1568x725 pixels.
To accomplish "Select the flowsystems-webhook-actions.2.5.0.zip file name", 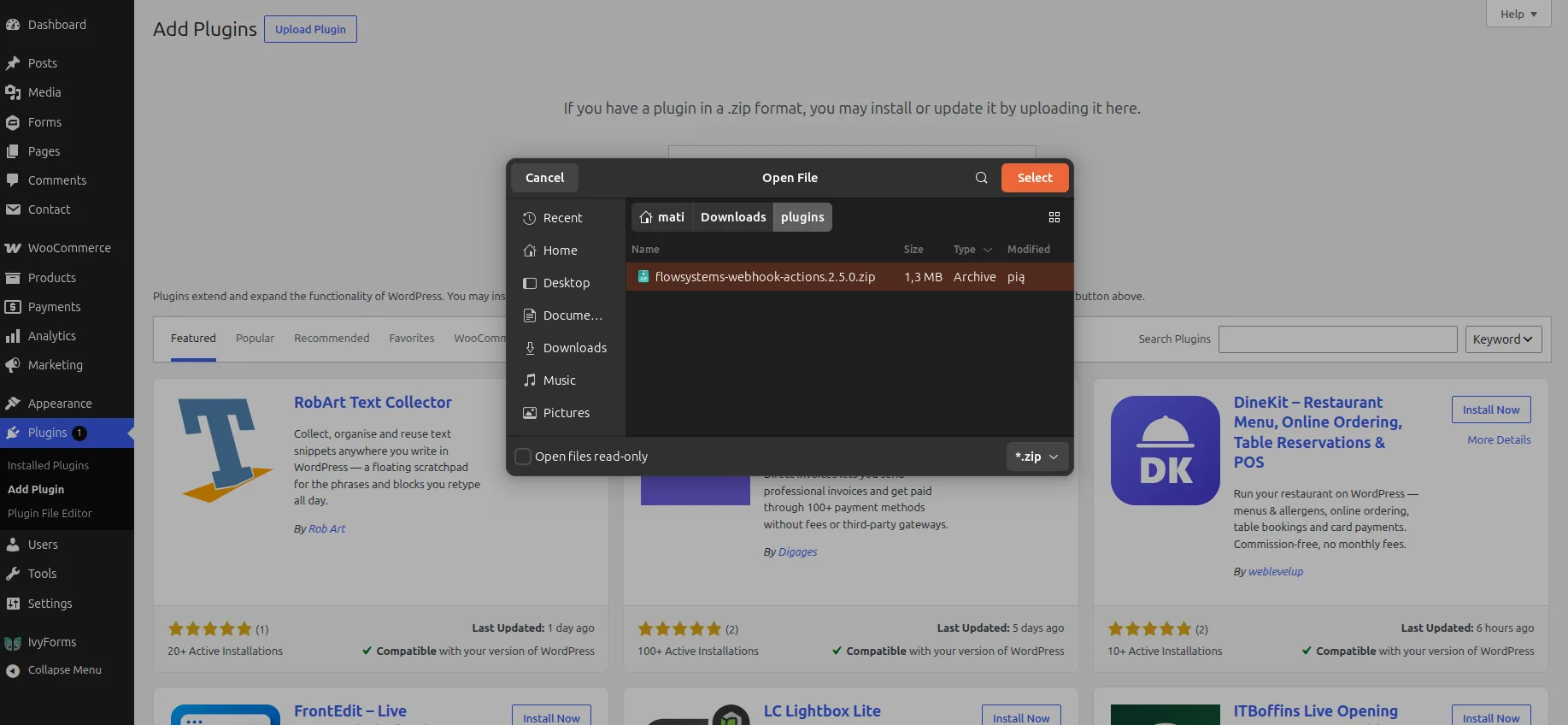I will tap(765, 277).
